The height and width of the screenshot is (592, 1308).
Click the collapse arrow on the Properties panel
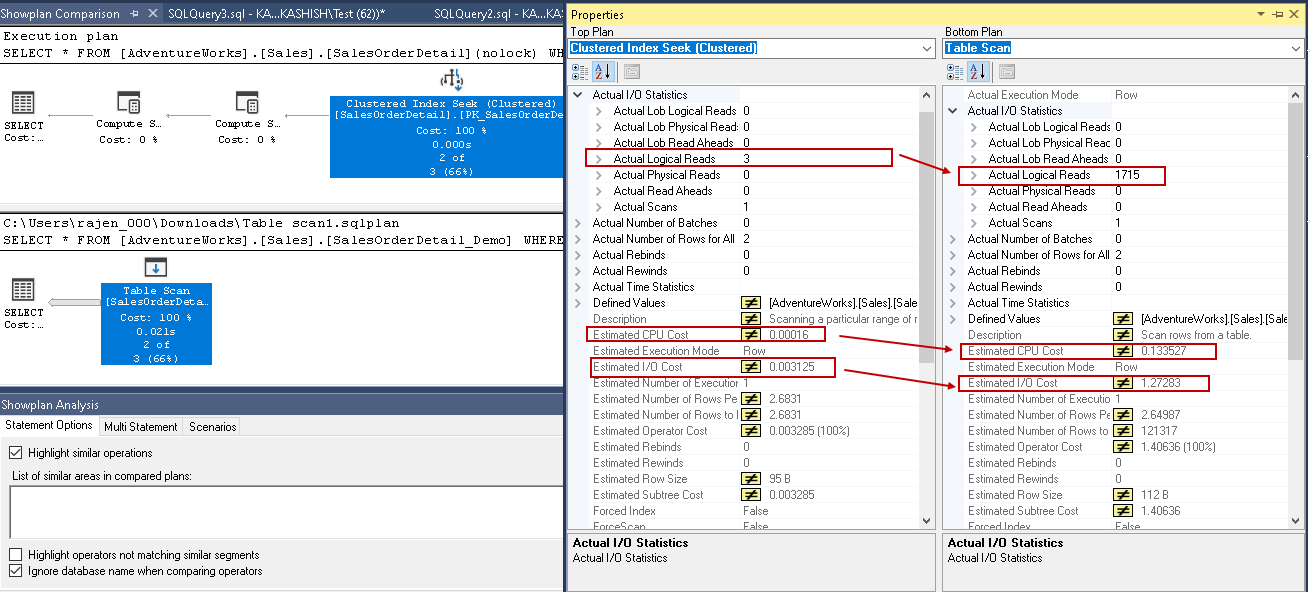(1263, 14)
